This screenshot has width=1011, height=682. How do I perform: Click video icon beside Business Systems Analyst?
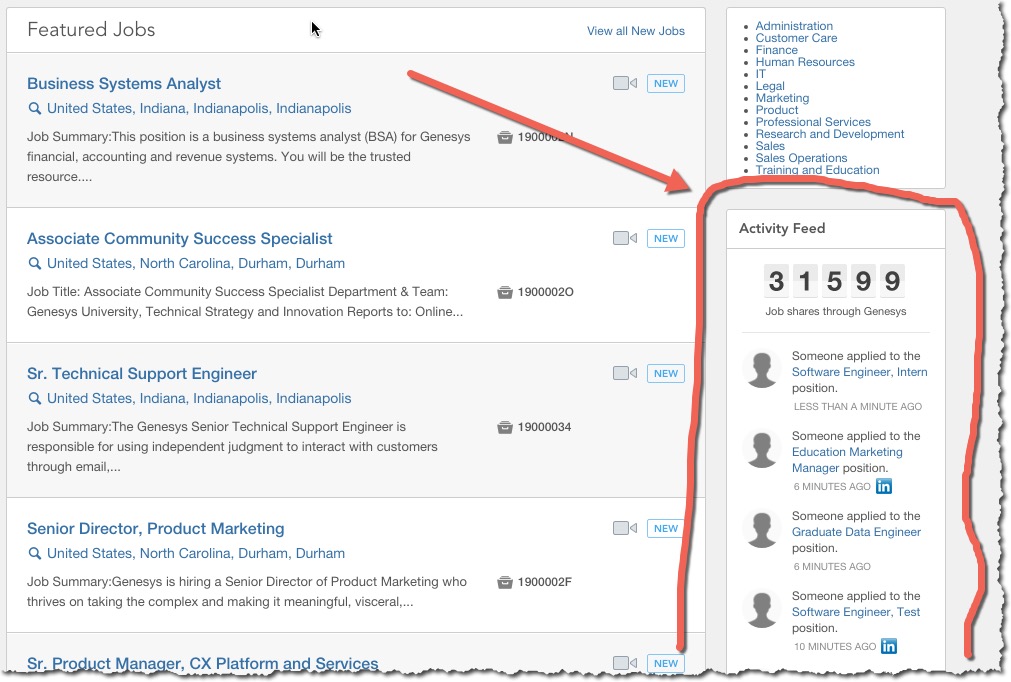click(x=624, y=84)
